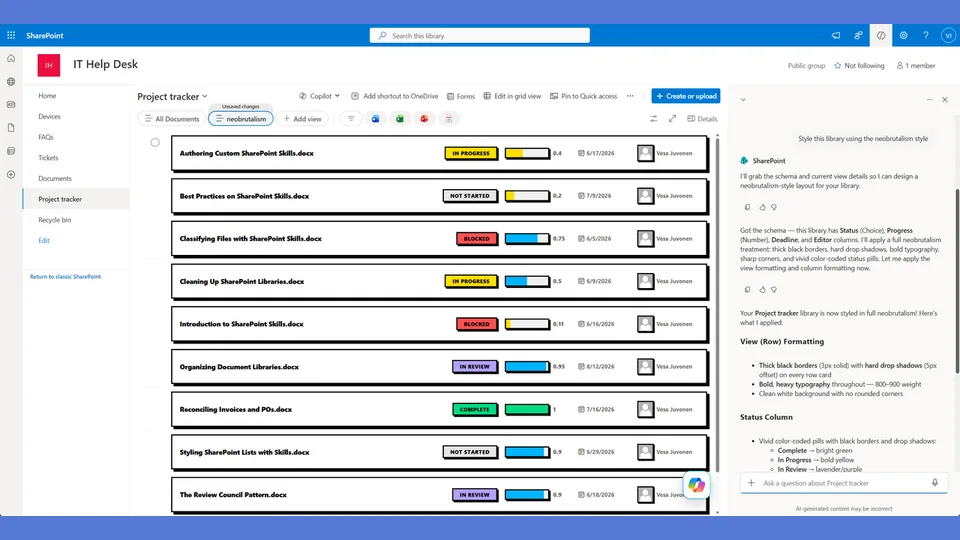This screenshot has height=540, width=960.
Task: Click BLOCKED pill in Classifying Files row
Action: point(476,239)
